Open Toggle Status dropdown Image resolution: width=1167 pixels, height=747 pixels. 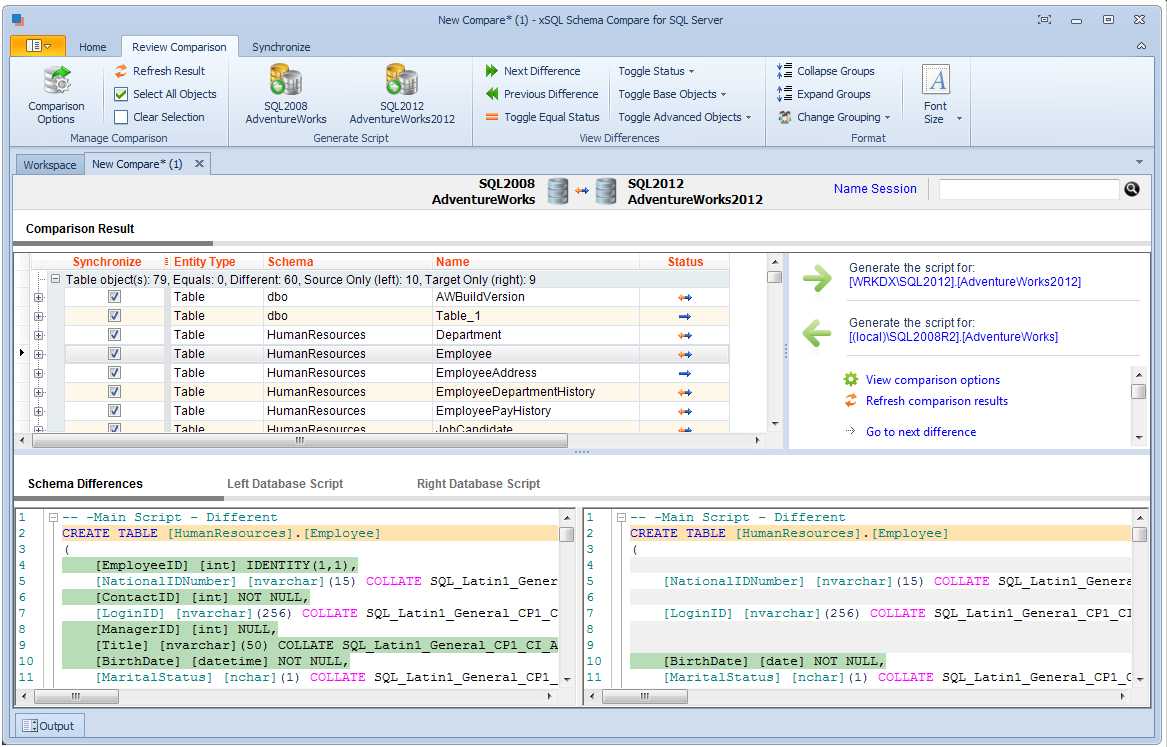coord(656,71)
